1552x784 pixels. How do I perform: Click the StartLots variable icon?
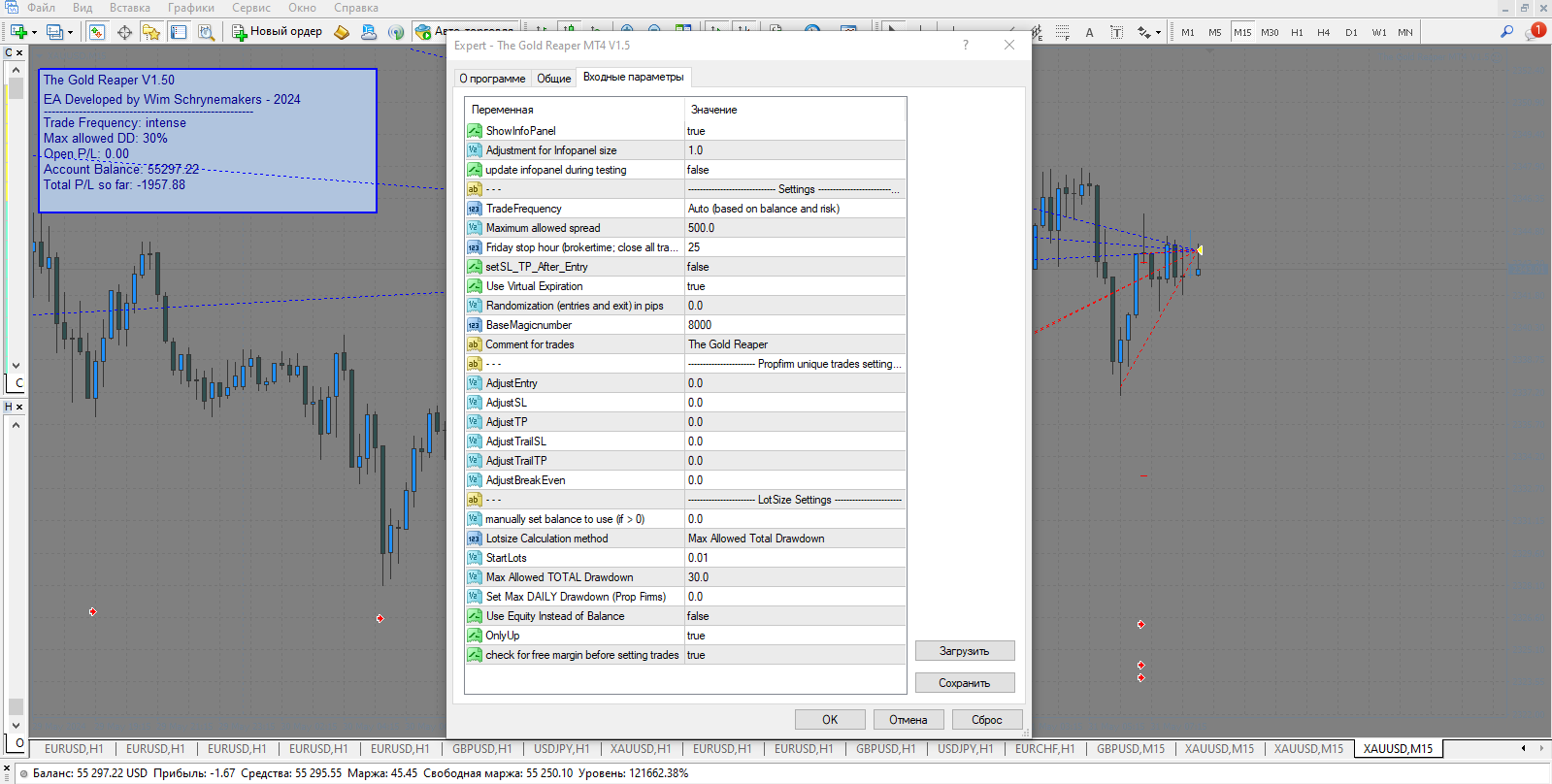pos(475,558)
